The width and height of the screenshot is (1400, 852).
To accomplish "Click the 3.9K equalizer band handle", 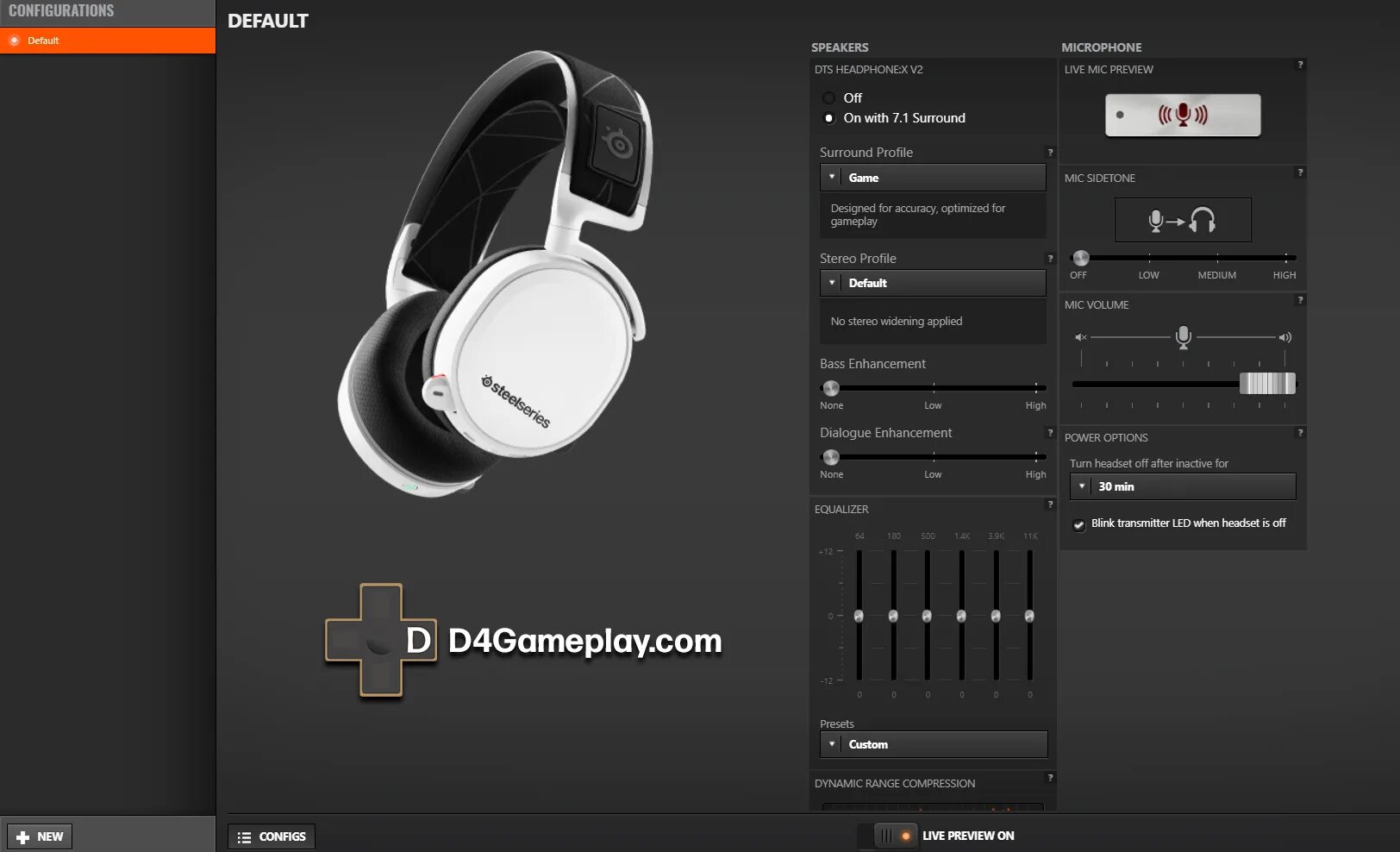I will click(996, 616).
